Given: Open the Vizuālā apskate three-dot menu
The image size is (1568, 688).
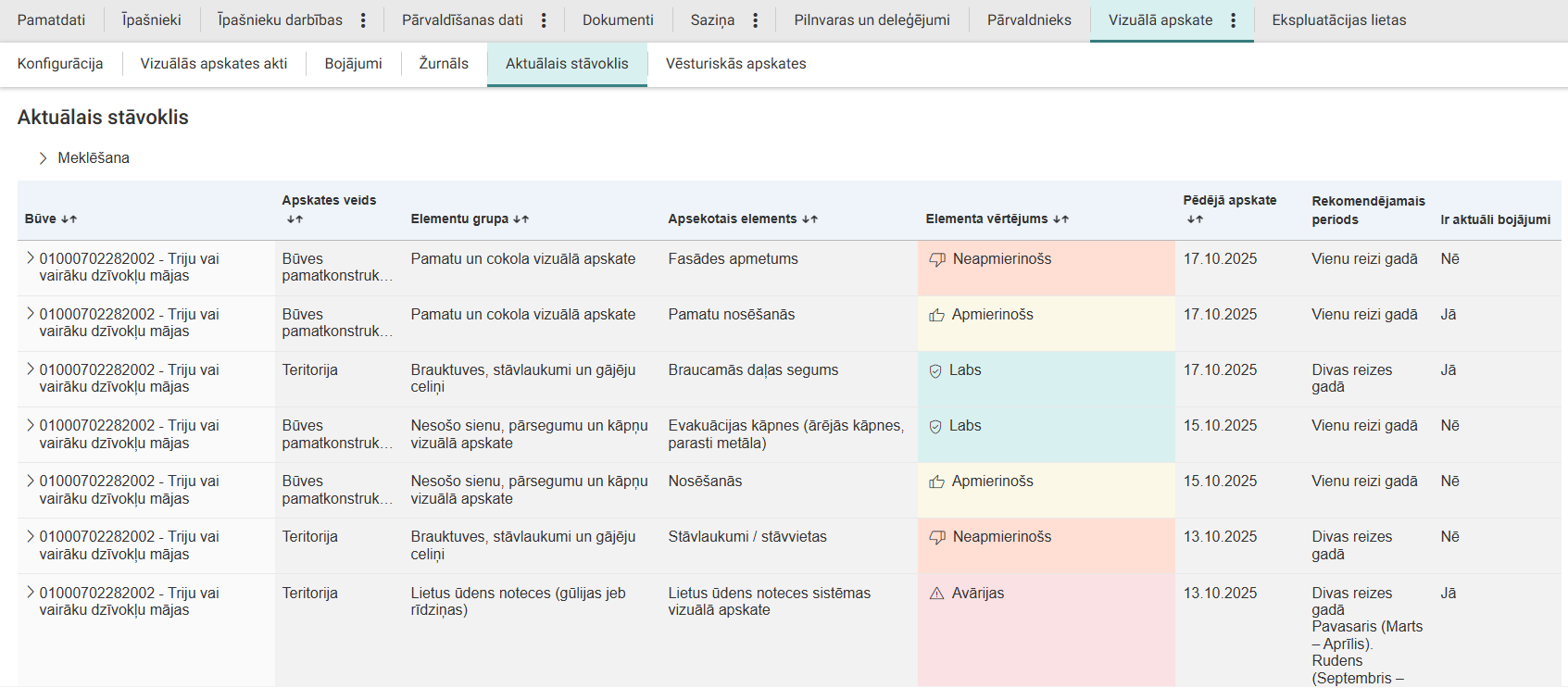Looking at the screenshot, I should pos(1233,20).
